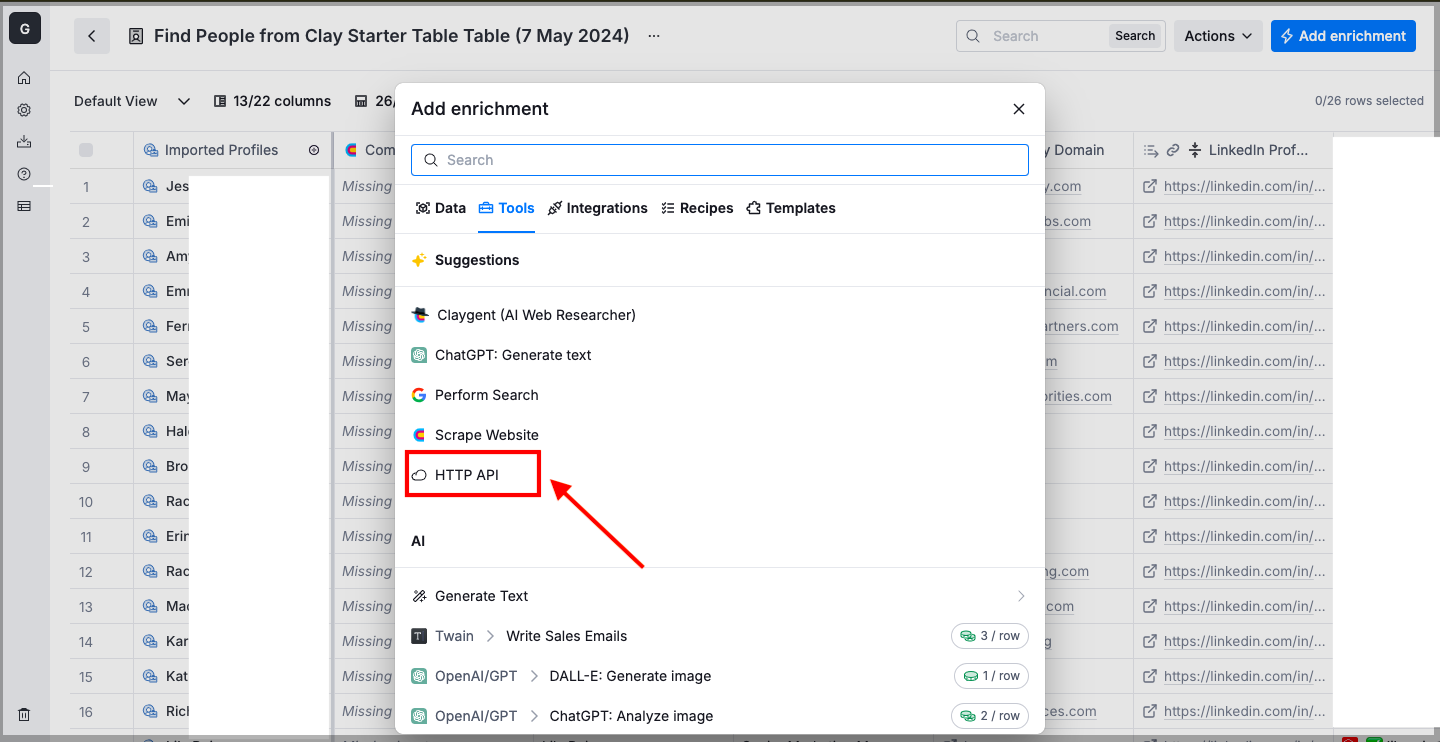
Task: Click the trash icon in sidebar
Action: (x=24, y=714)
